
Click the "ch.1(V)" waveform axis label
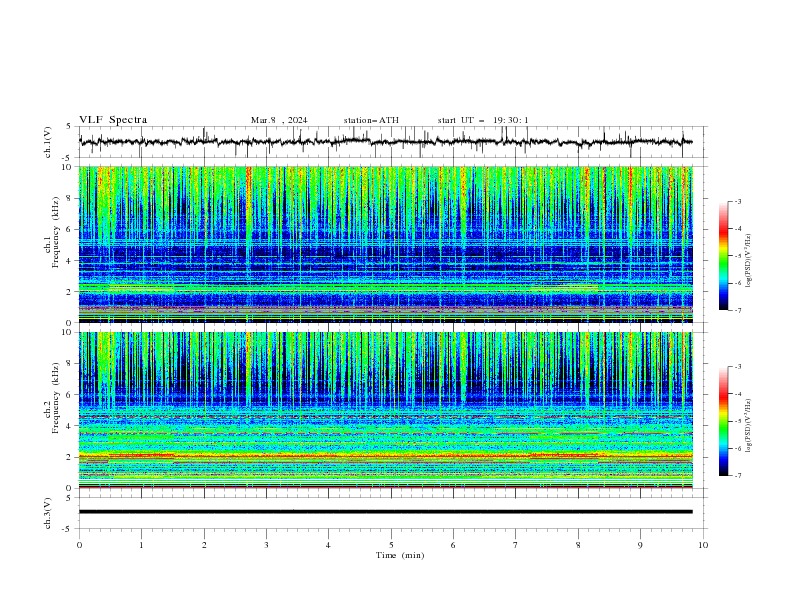tap(48, 142)
